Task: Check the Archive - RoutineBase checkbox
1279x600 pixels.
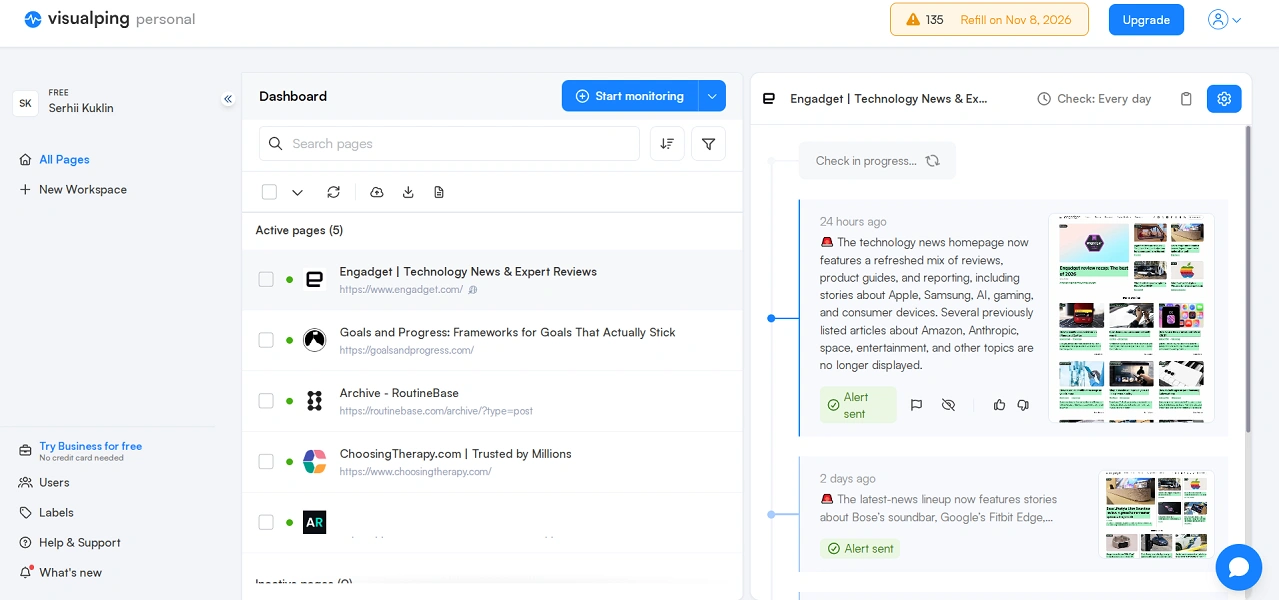Action: [266, 401]
